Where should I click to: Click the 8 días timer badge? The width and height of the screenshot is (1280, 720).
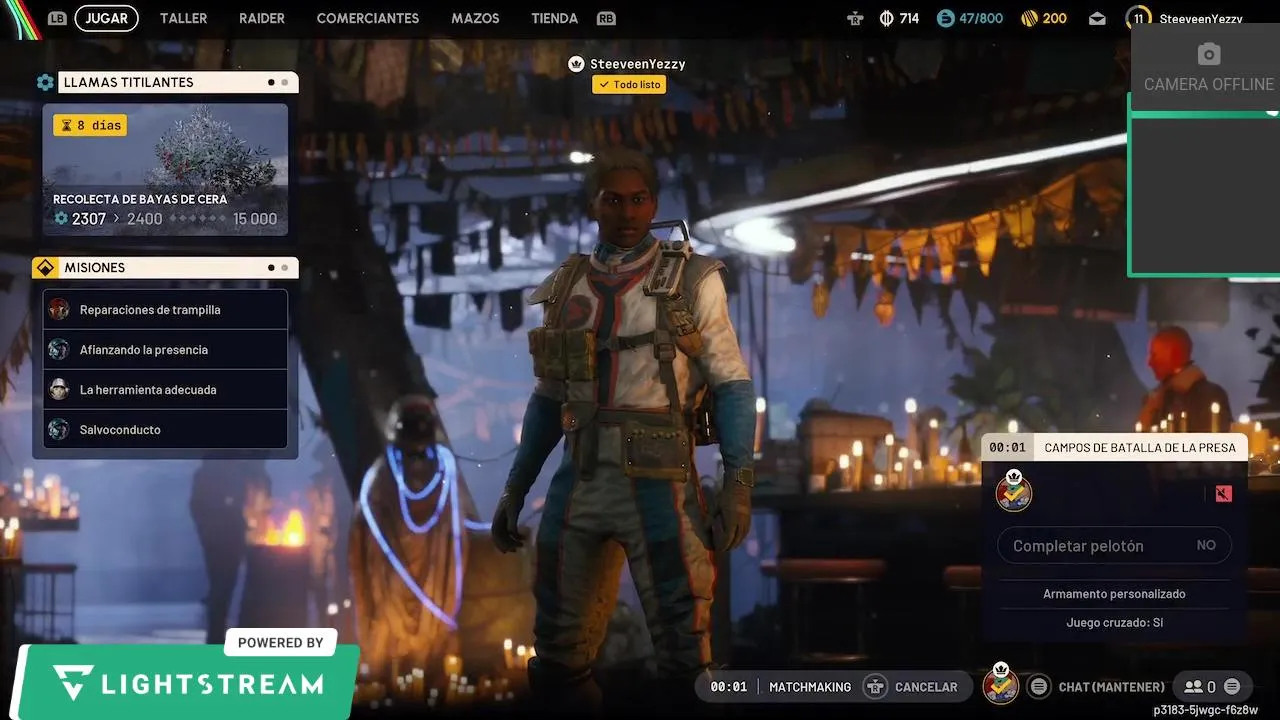tap(90, 125)
